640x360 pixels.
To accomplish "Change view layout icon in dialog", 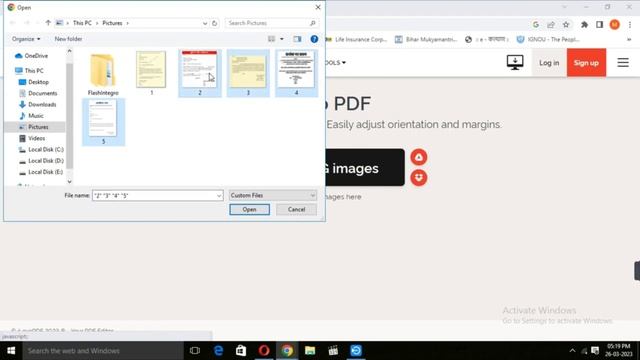I will coord(271,39).
